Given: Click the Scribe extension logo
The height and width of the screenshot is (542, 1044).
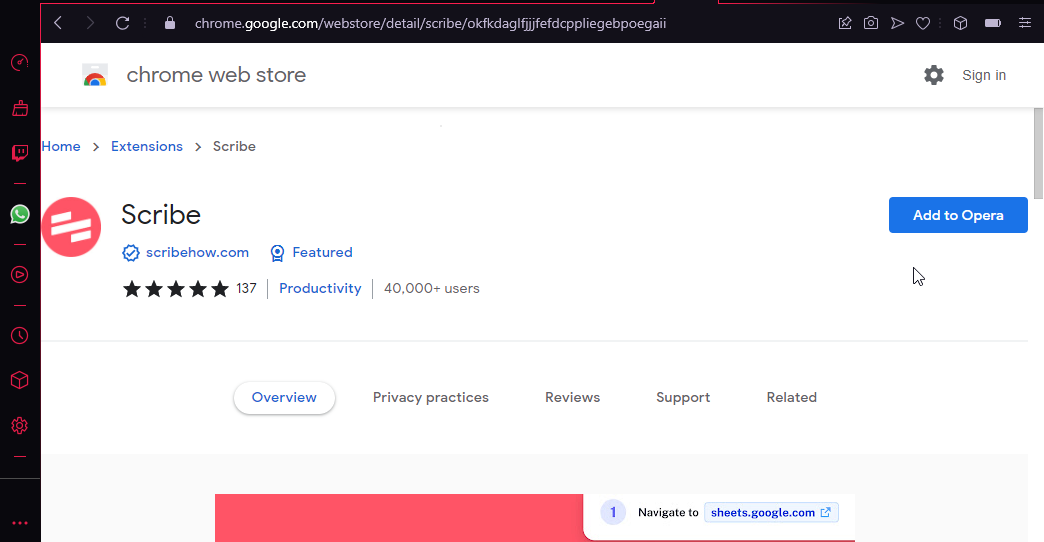Looking at the screenshot, I should click(x=71, y=227).
